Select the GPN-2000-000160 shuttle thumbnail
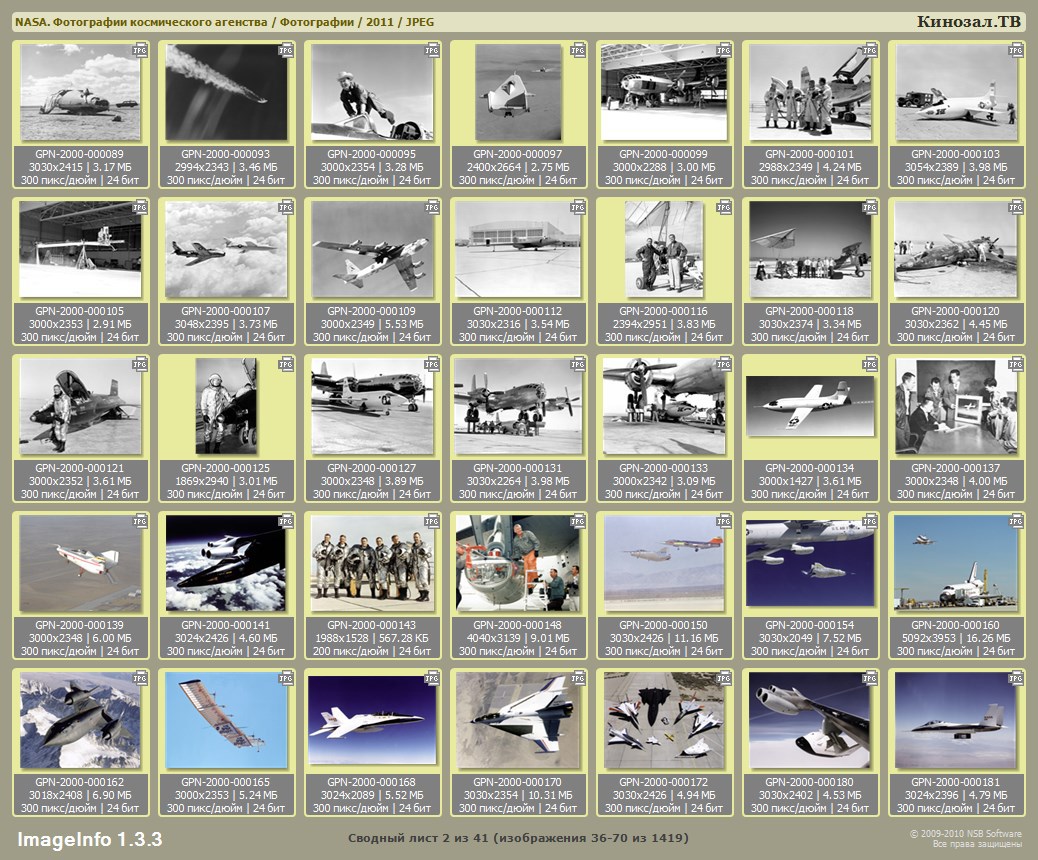The height and width of the screenshot is (860, 1038). 953,562
